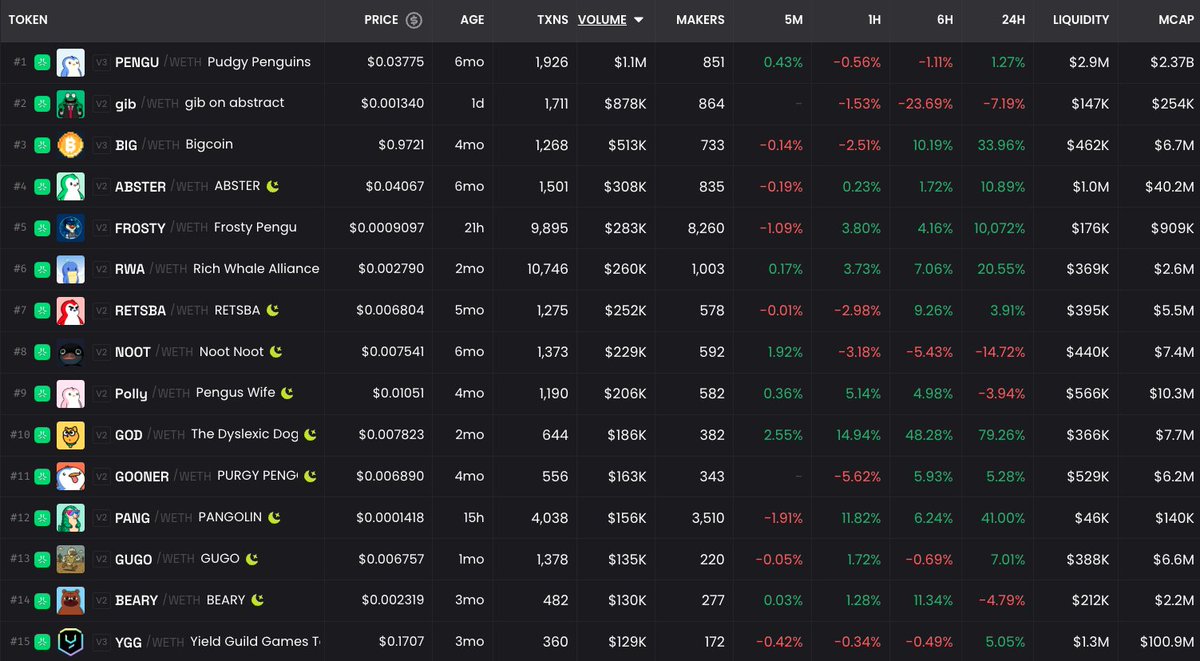This screenshot has height=661, width=1200.
Task: Click the PRICE column header label
Action: [382, 20]
